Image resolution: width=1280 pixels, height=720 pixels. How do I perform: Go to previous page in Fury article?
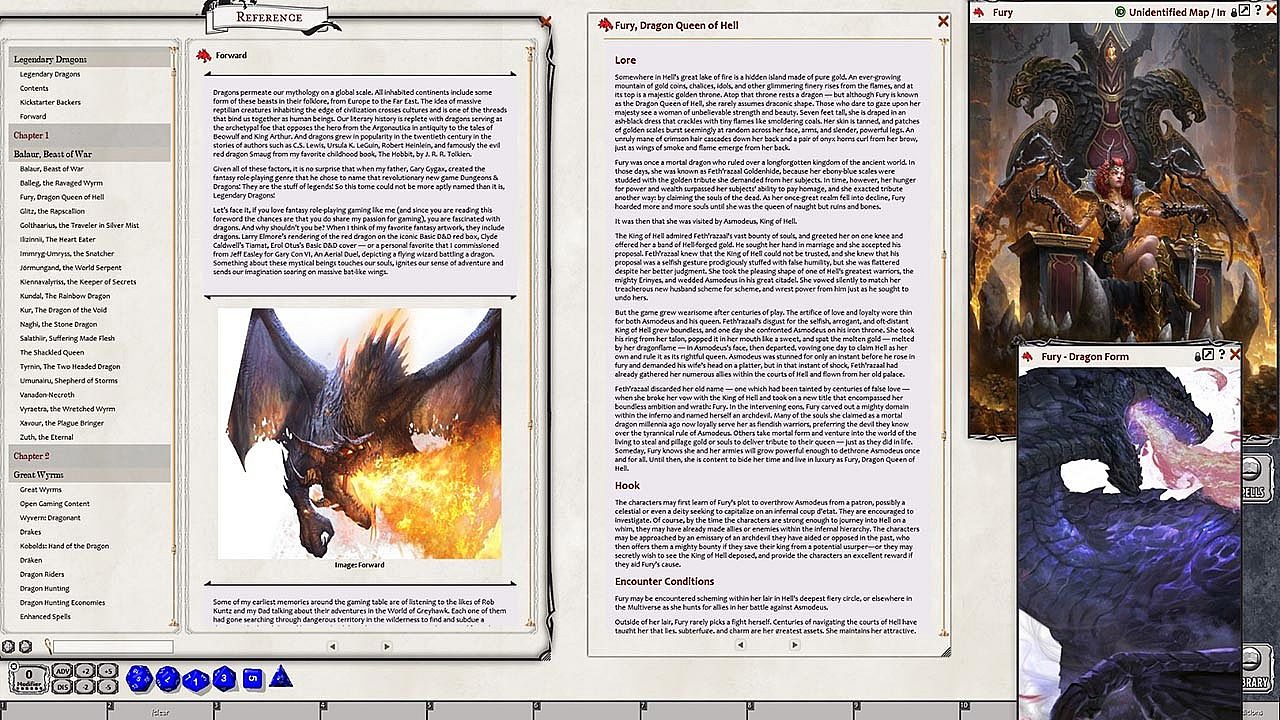[740, 645]
